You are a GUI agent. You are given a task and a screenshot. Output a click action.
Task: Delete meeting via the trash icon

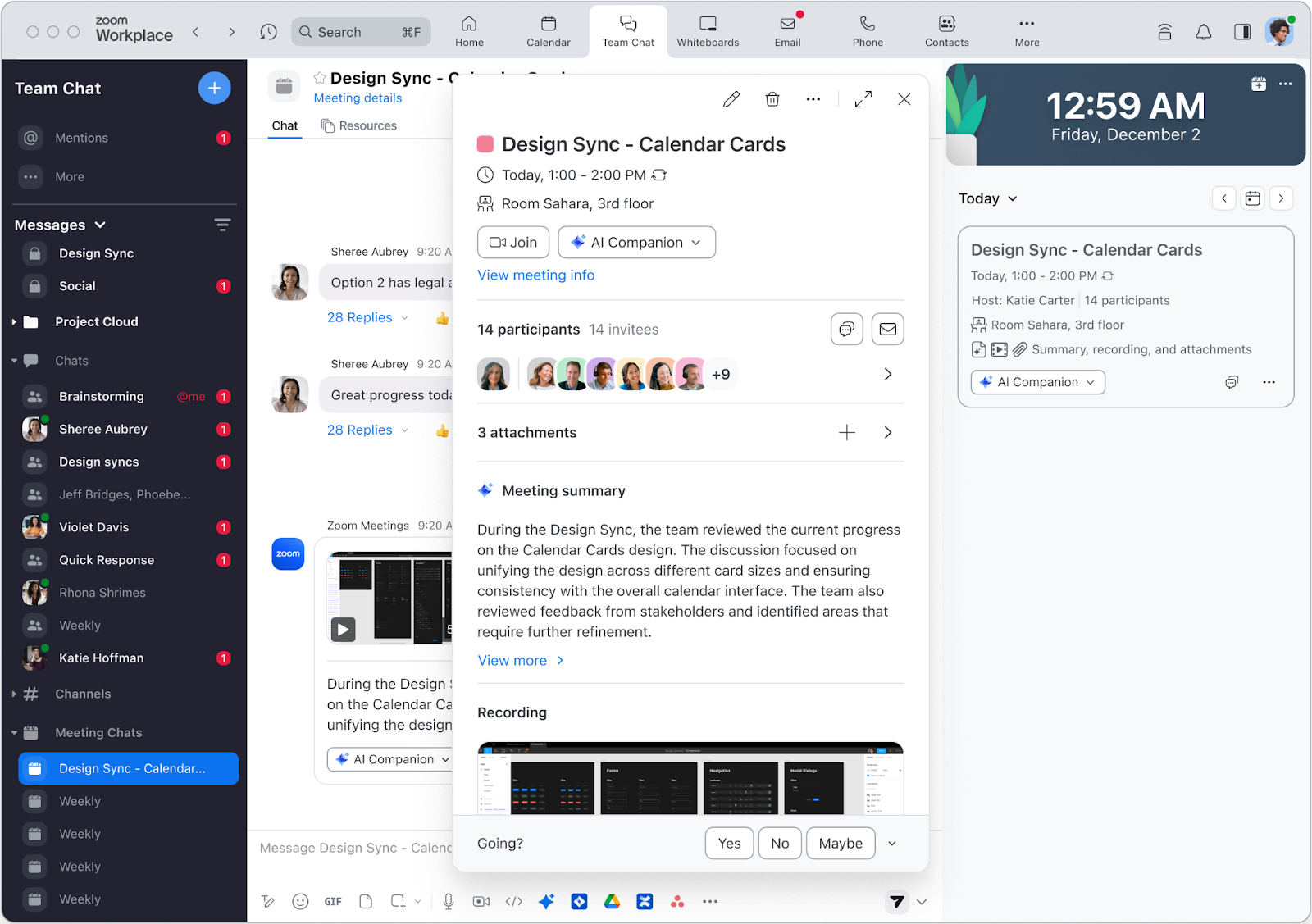point(772,99)
